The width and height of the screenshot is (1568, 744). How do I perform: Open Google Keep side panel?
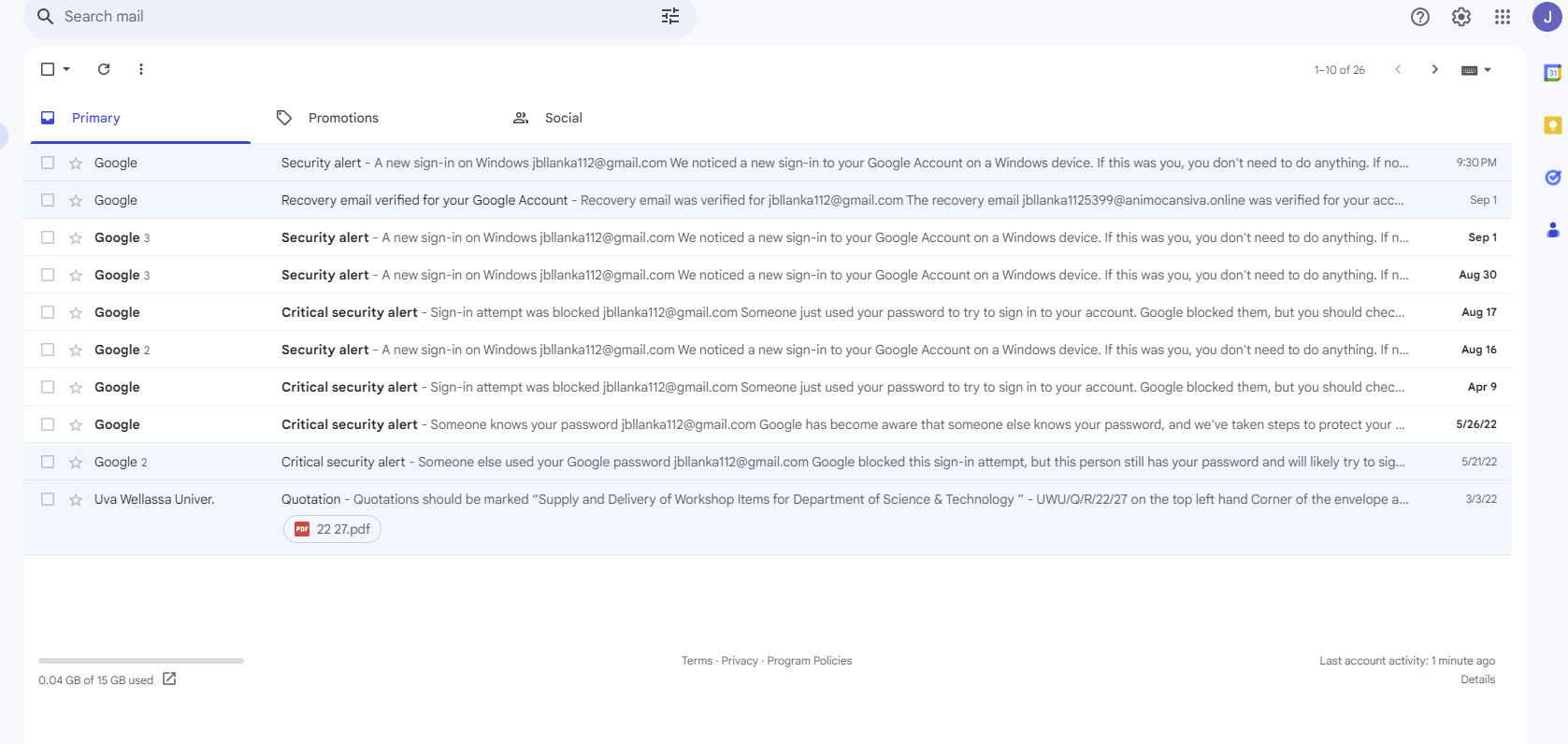tap(1553, 125)
